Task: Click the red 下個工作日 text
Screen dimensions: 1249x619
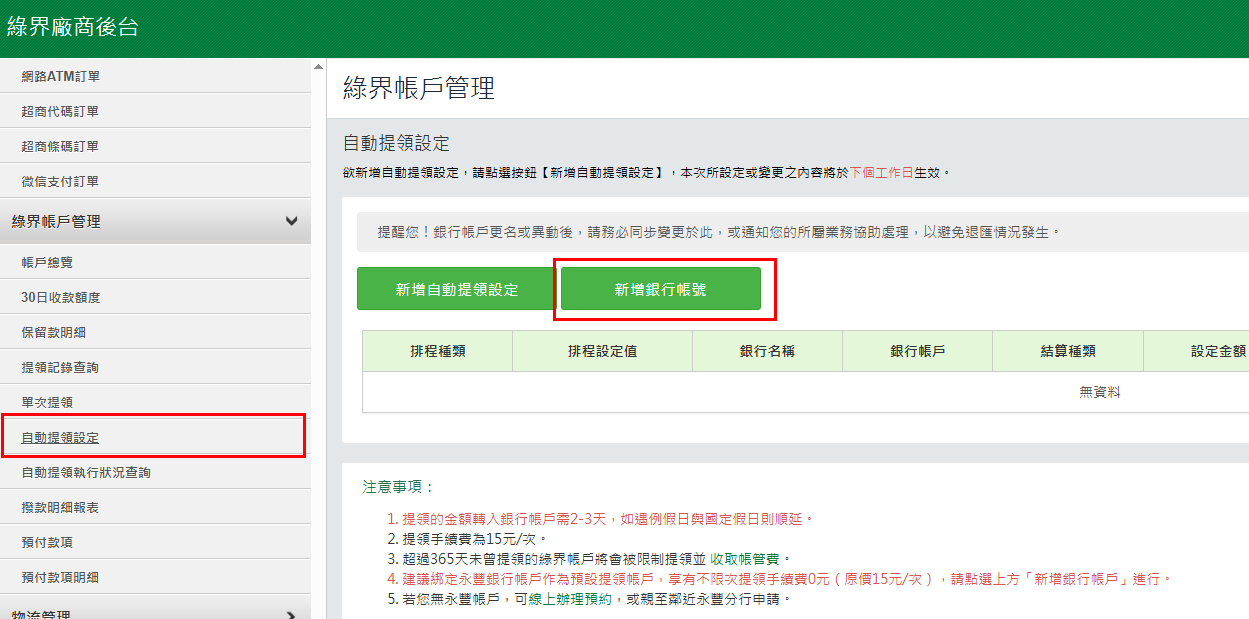Action: pos(882,172)
